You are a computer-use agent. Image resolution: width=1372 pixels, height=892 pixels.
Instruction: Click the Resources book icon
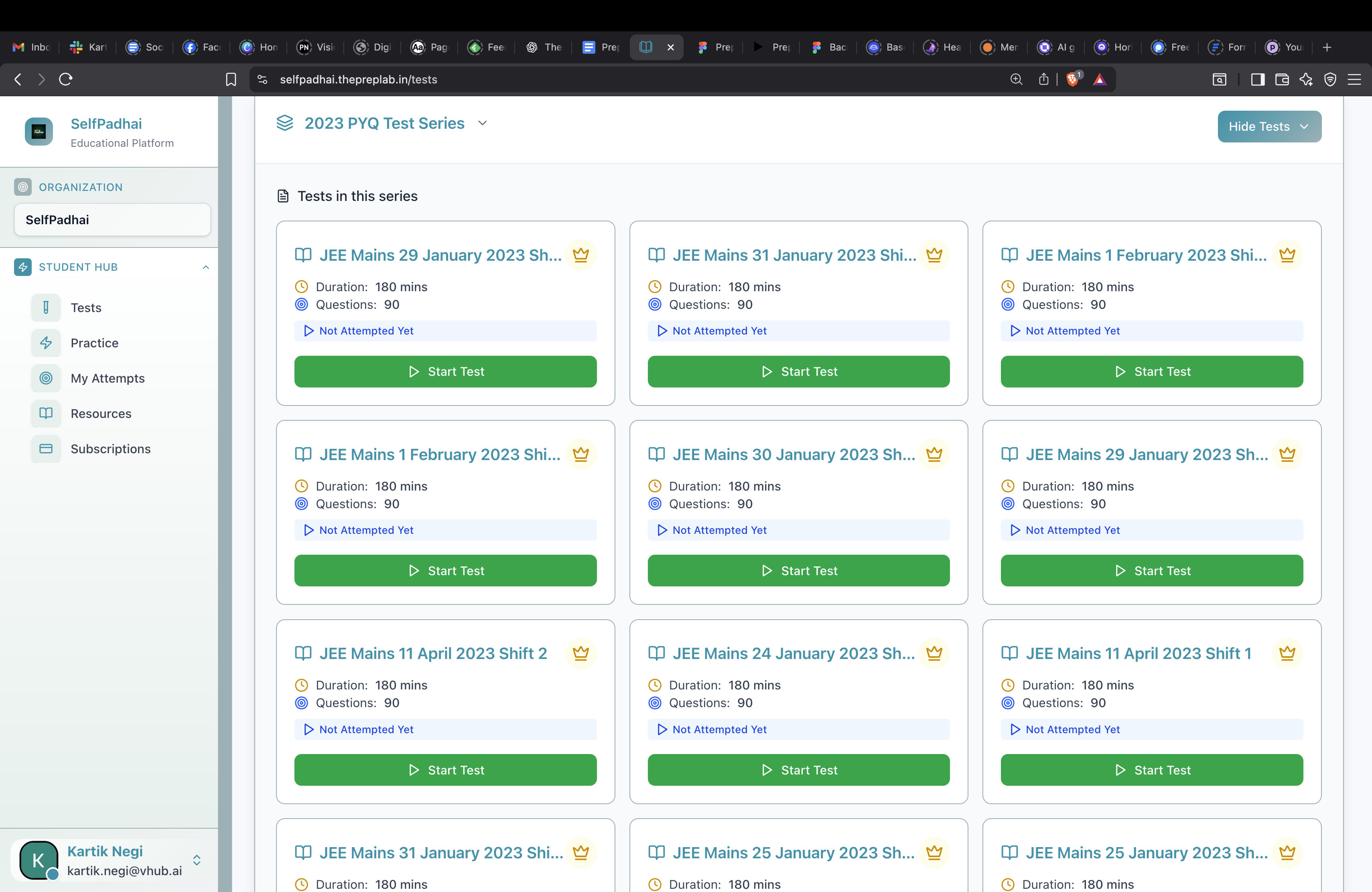tap(46, 413)
